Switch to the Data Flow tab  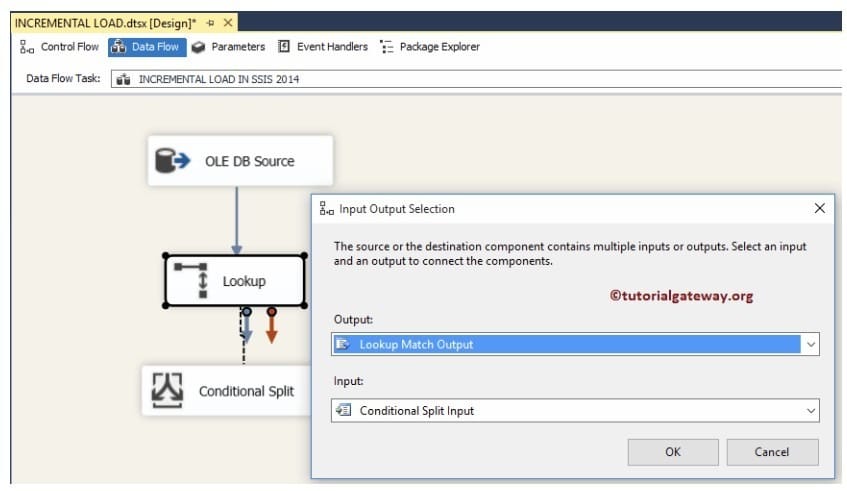(147, 47)
